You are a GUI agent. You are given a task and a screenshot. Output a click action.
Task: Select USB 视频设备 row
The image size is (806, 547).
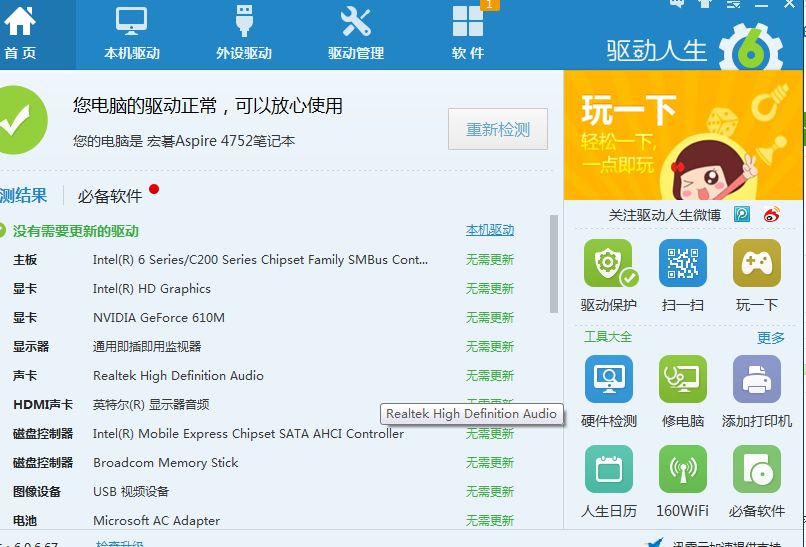coord(263,491)
